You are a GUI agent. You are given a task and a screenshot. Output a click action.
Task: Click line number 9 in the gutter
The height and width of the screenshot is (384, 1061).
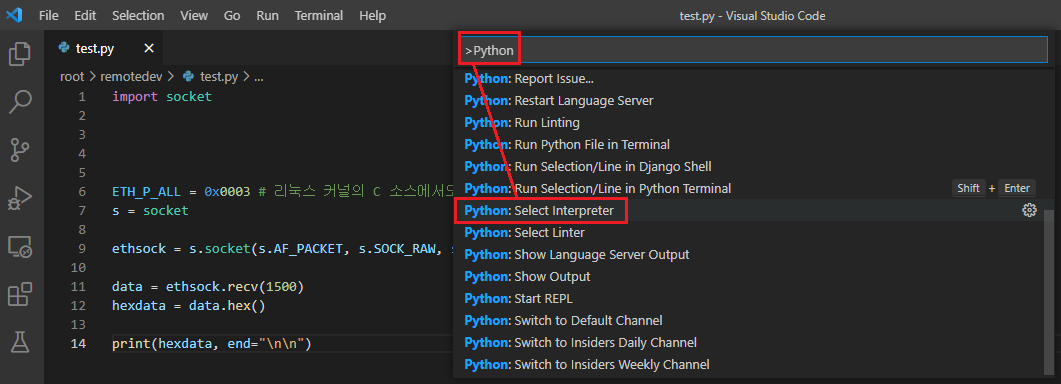pyautogui.click(x=82, y=249)
